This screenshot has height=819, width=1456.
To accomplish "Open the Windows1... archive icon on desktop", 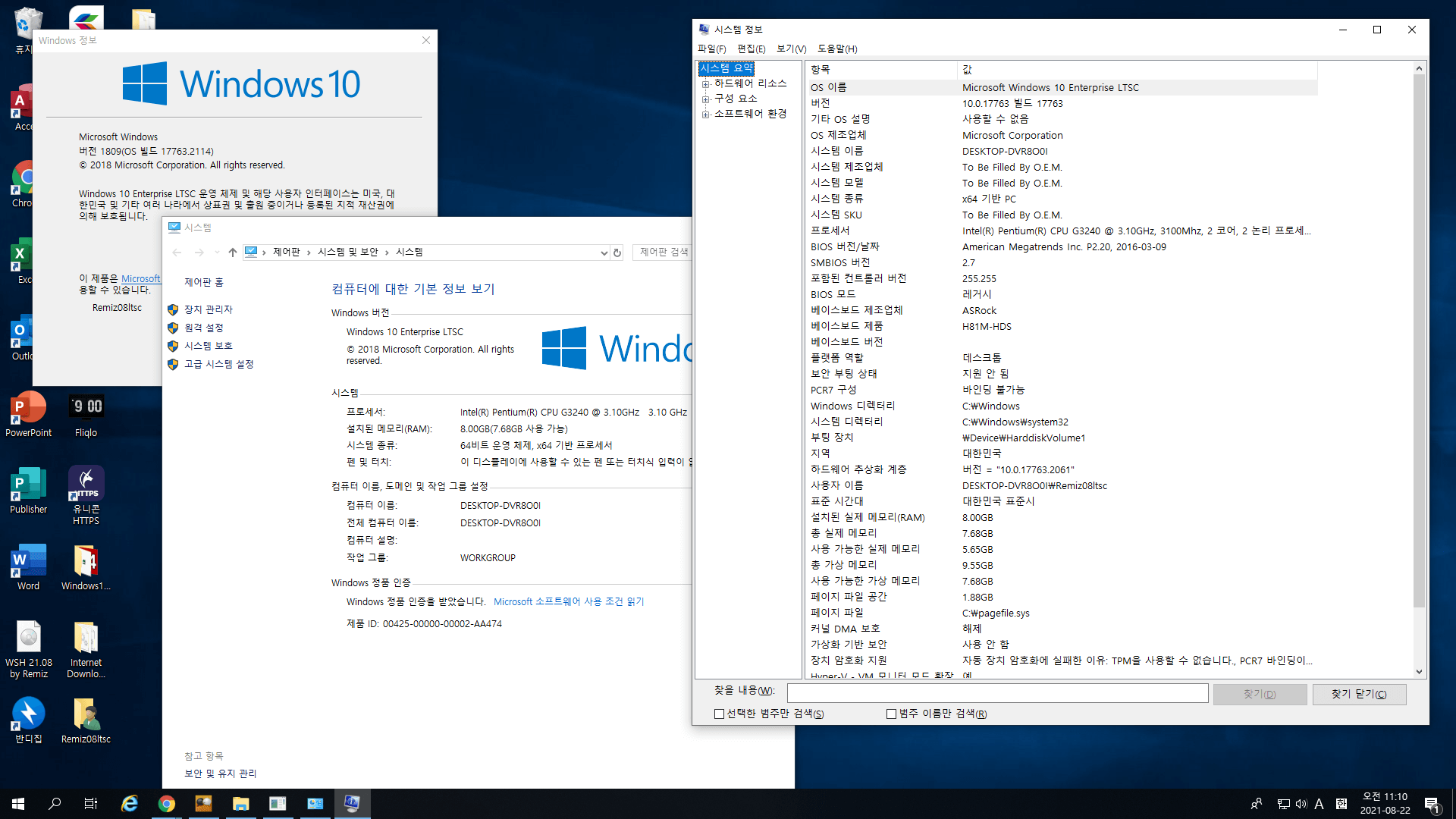I will tap(86, 567).
